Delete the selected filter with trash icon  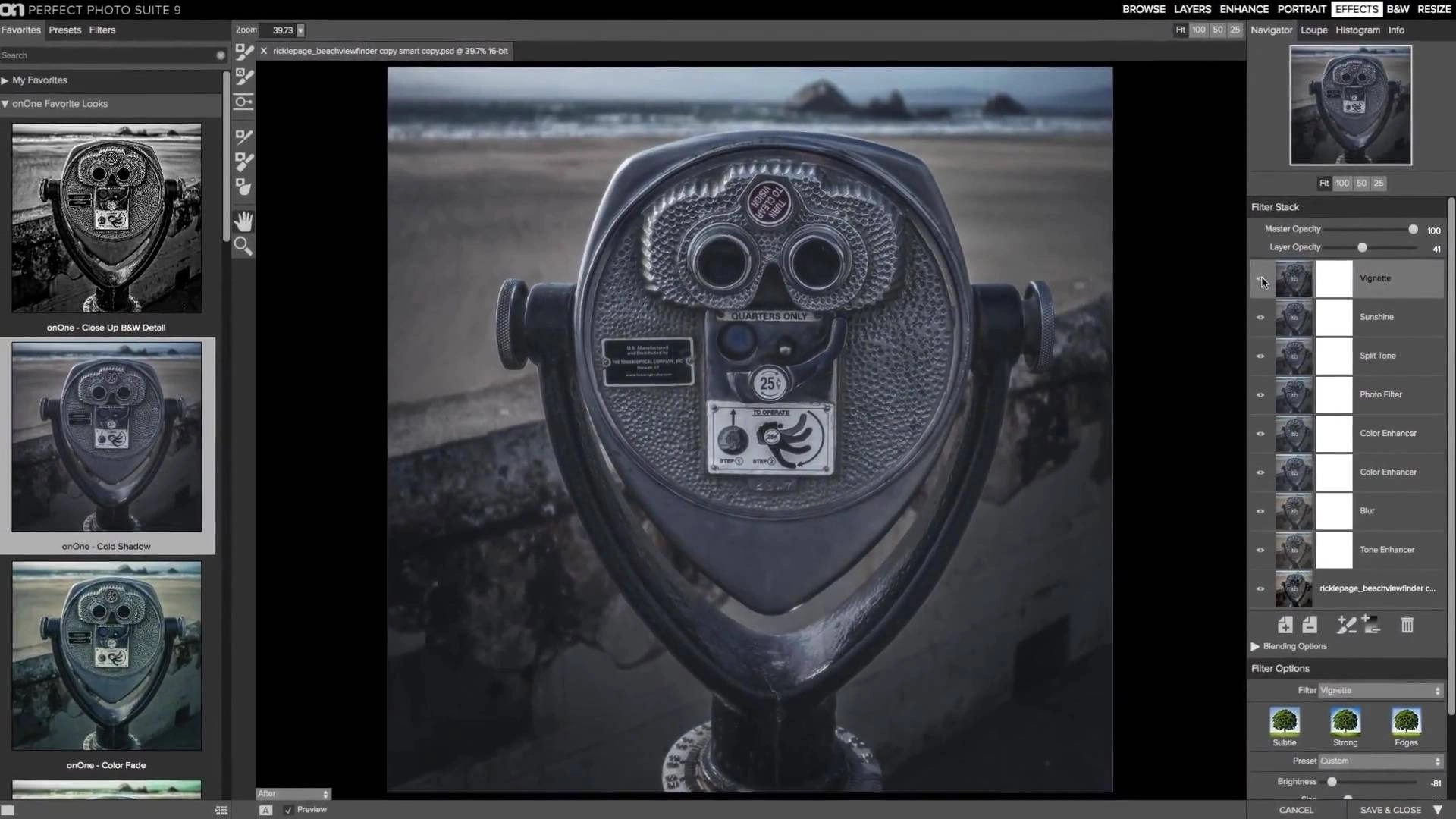1407,625
